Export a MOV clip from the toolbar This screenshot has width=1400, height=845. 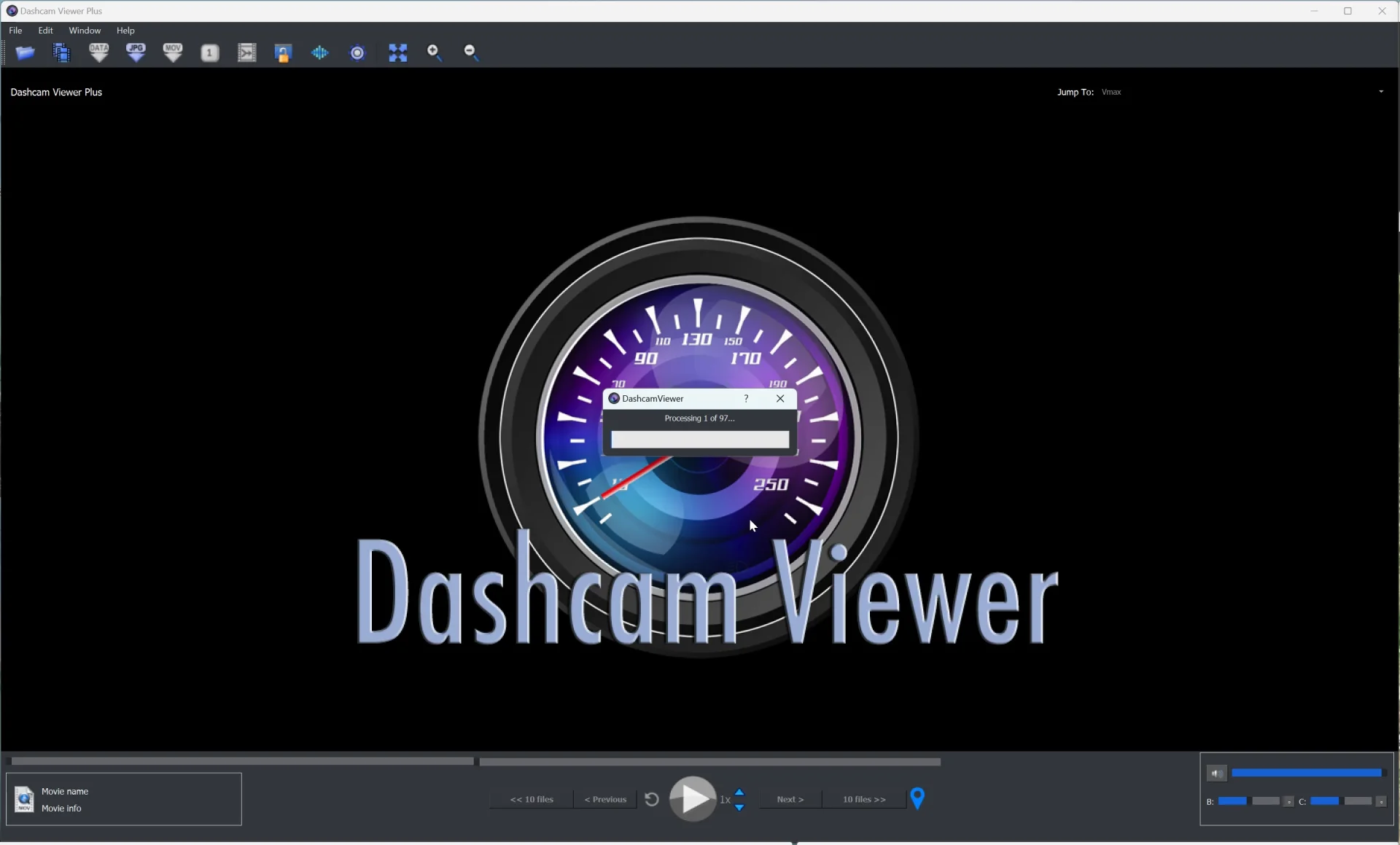point(173,52)
